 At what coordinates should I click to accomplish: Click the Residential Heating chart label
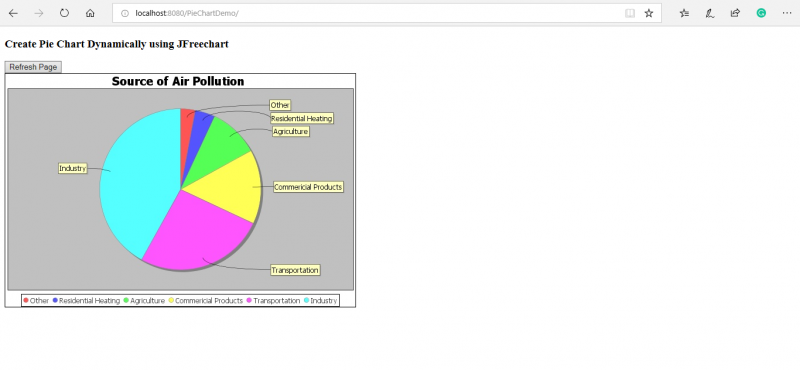coord(302,118)
